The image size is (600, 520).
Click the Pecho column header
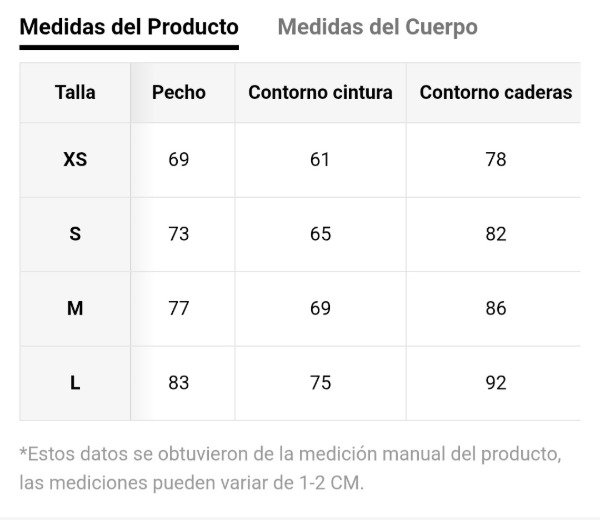coord(179,92)
